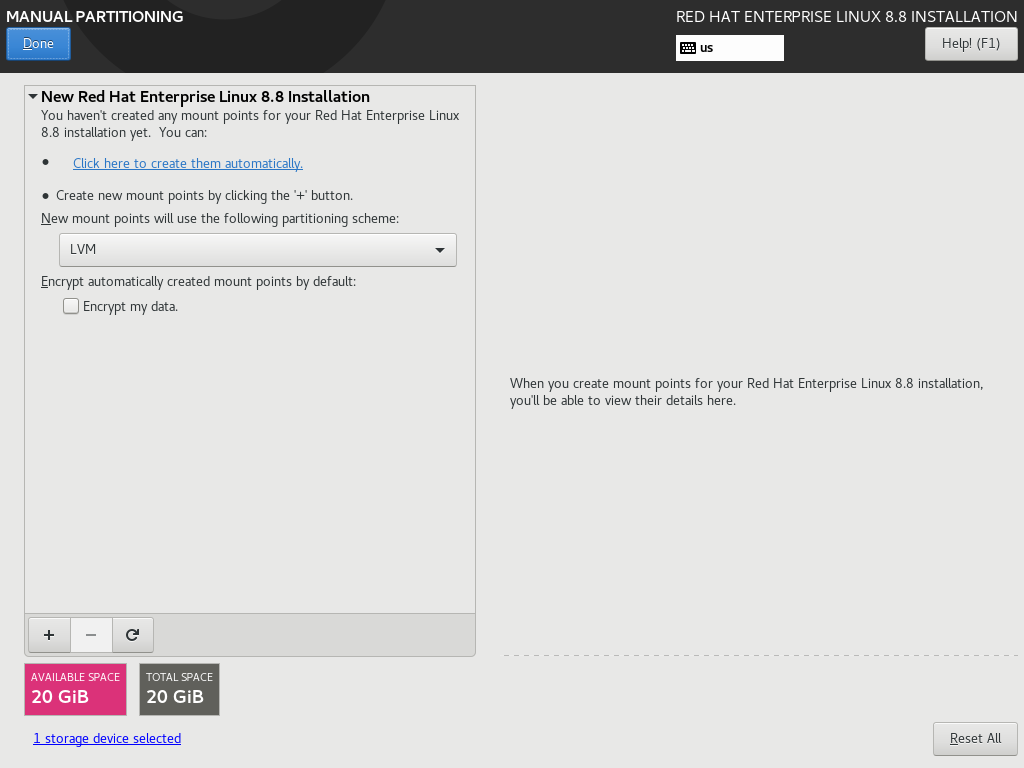
Task: Click the Encrypt my data label text
Action: [131, 306]
